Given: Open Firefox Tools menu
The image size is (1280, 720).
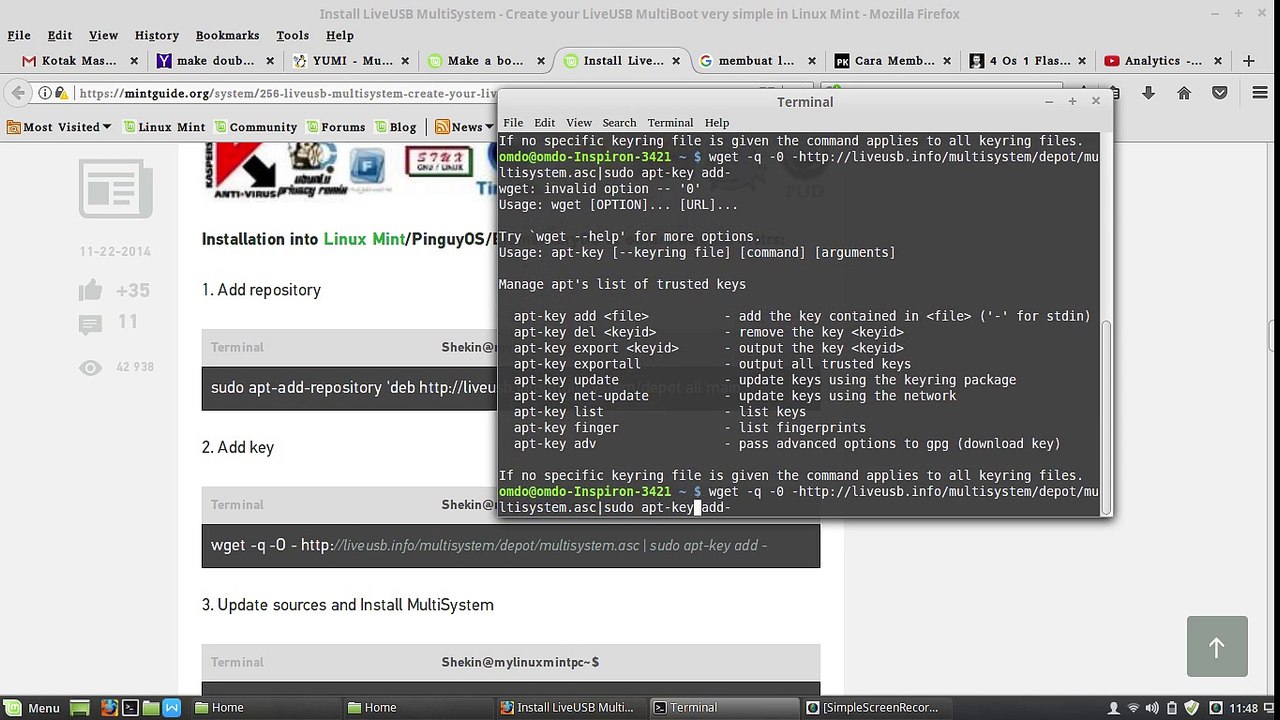Looking at the screenshot, I should [292, 35].
